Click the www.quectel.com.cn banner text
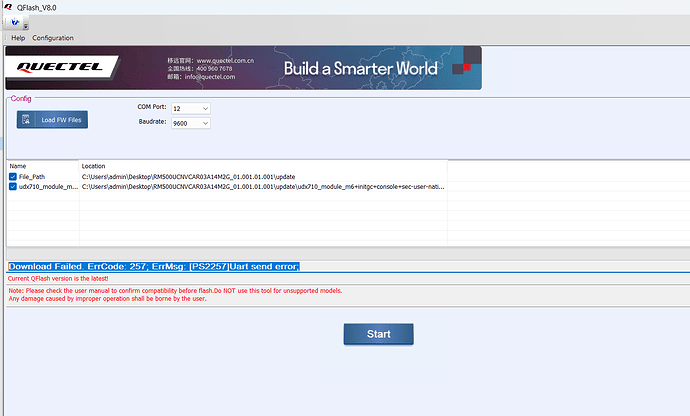The height and width of the screenshot is (416, 690). tap(225, 60)
